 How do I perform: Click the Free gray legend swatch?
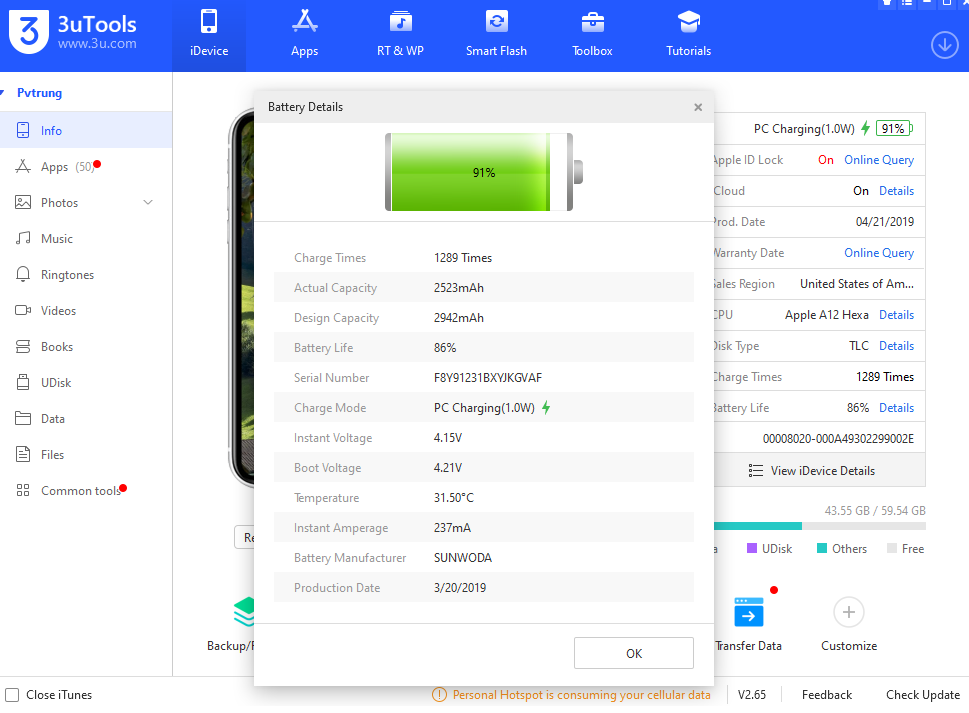pyautogui.click(x=892, y=549)
